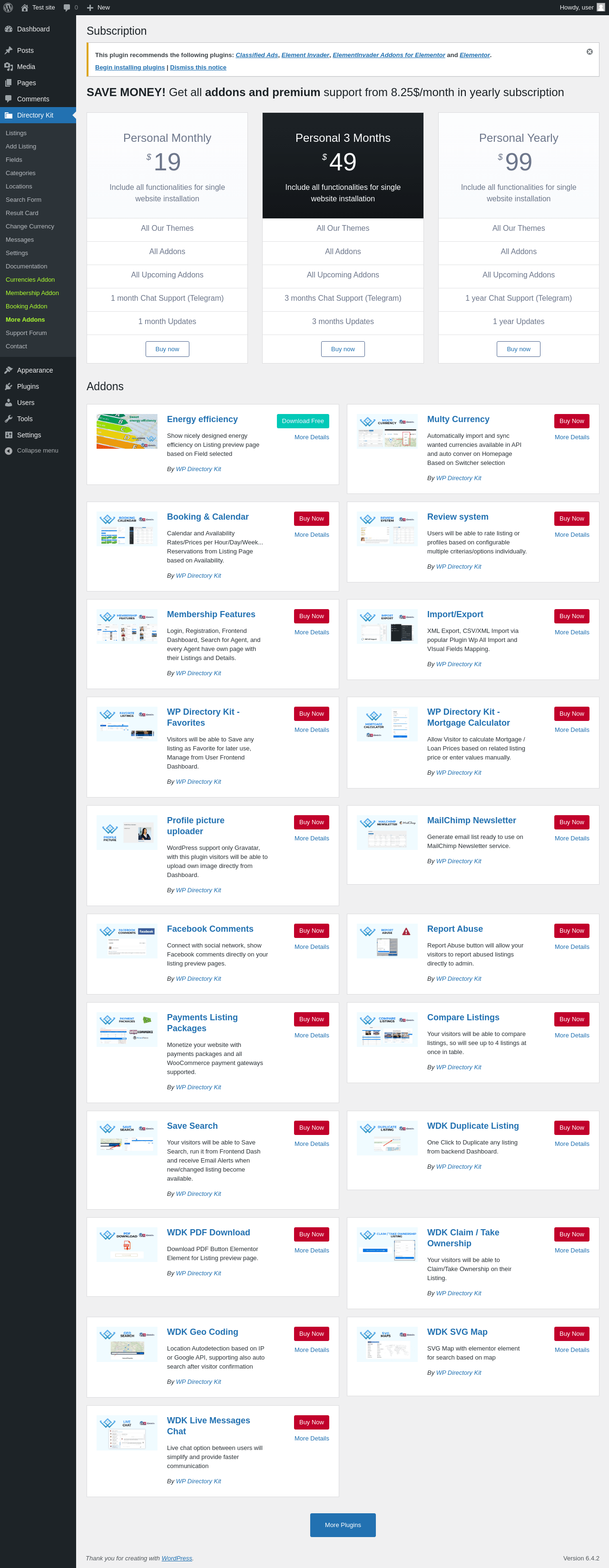The image size is (609, 1568).
Task: Open Payments Listing Packages title link
Action: pos(203,1023)
